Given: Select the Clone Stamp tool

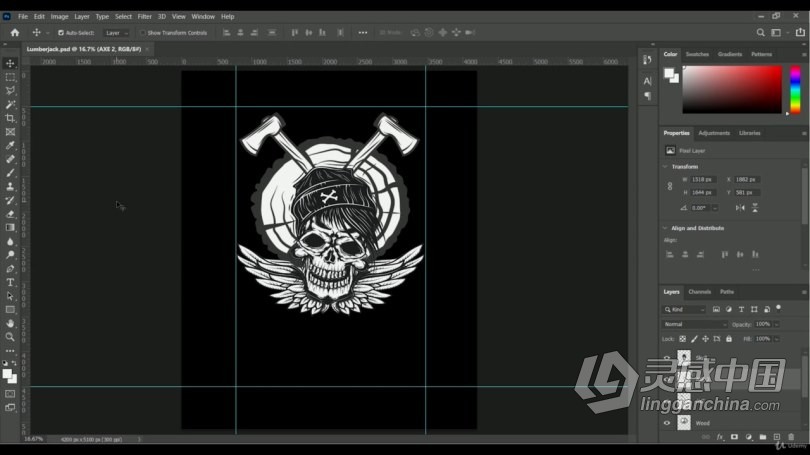Looking at the screenshot, I should [10, 186].
